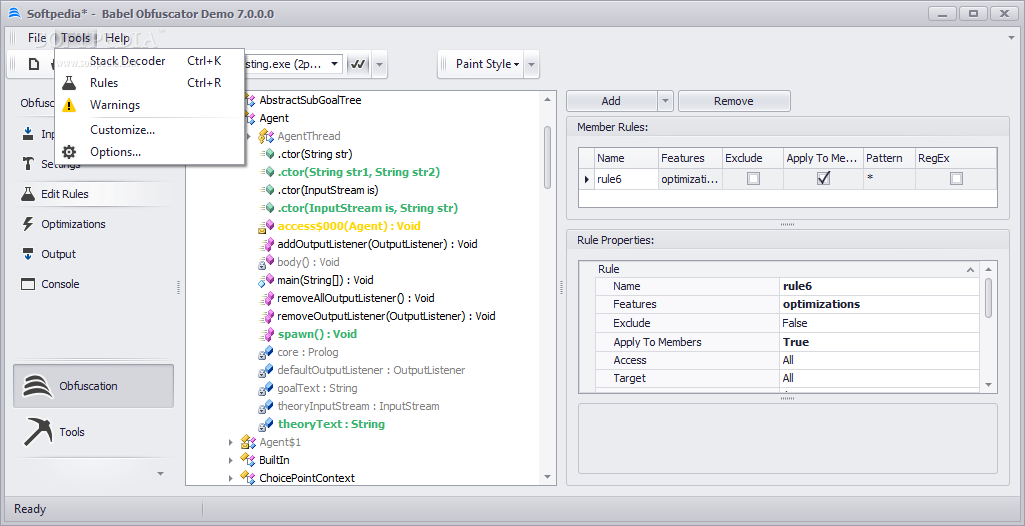The image size is (1025, 526).
Task: Open toolbar options arrow next to Paint Style
Action: pyautogui.click(x=532, y=64)
